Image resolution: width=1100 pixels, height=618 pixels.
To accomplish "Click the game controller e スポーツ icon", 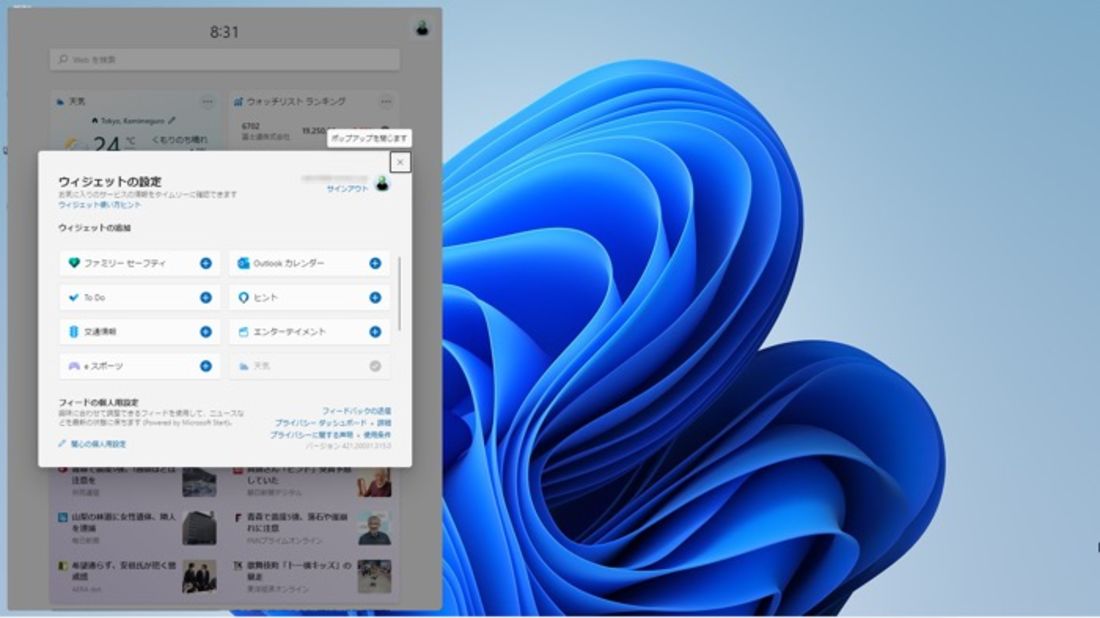I will point(74,366).
